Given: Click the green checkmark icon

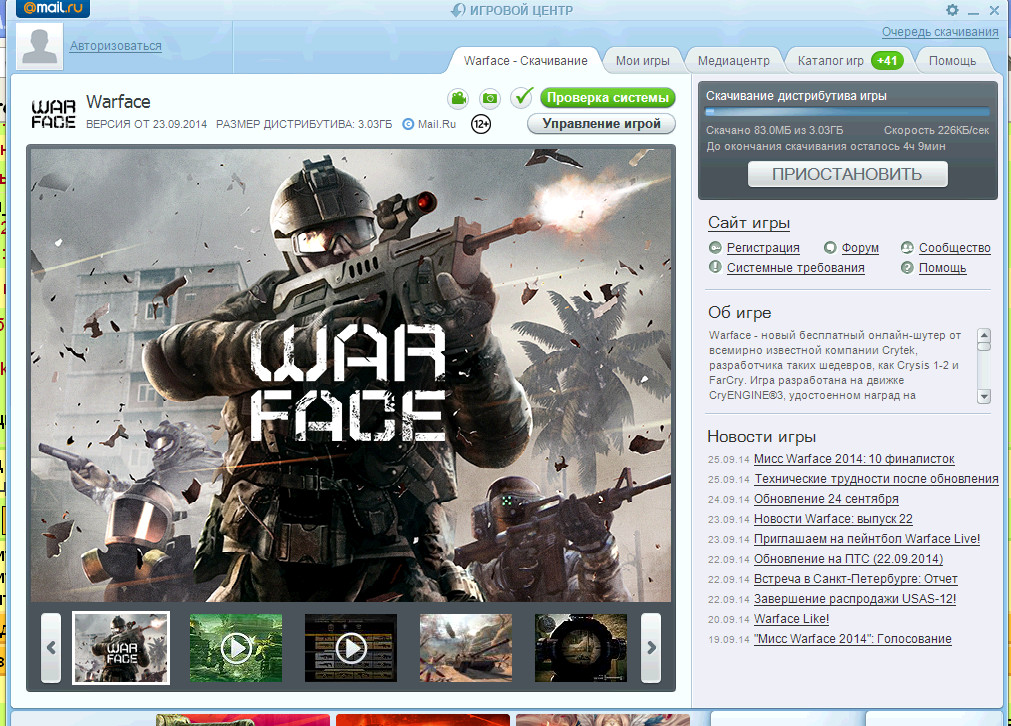Looking at the screenshot, I should tap(522, 97).
